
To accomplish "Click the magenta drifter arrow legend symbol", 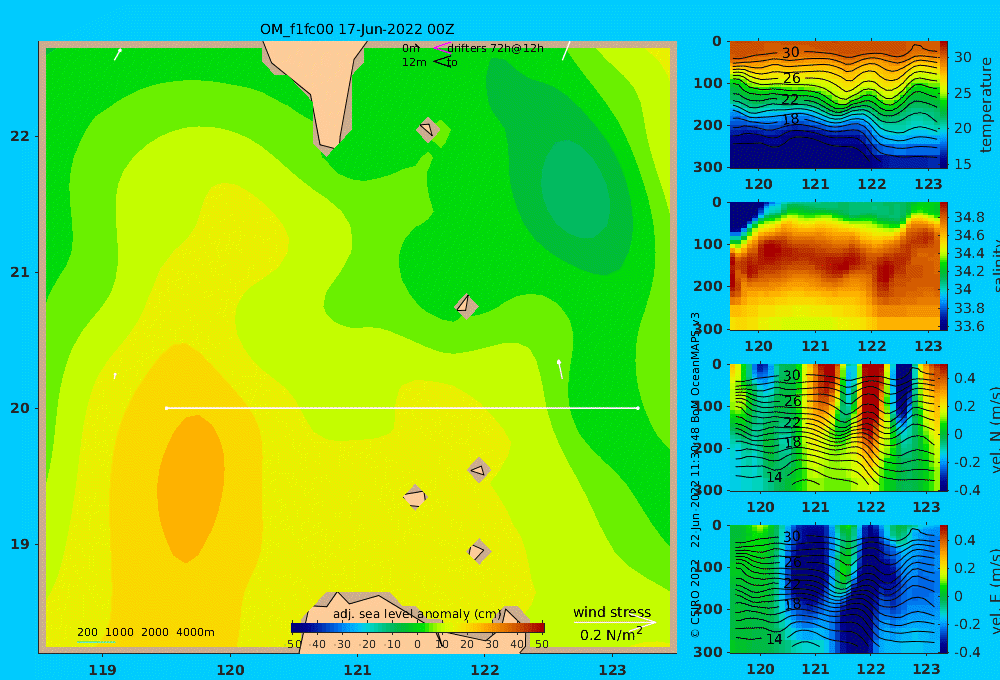I will point(441,48).
